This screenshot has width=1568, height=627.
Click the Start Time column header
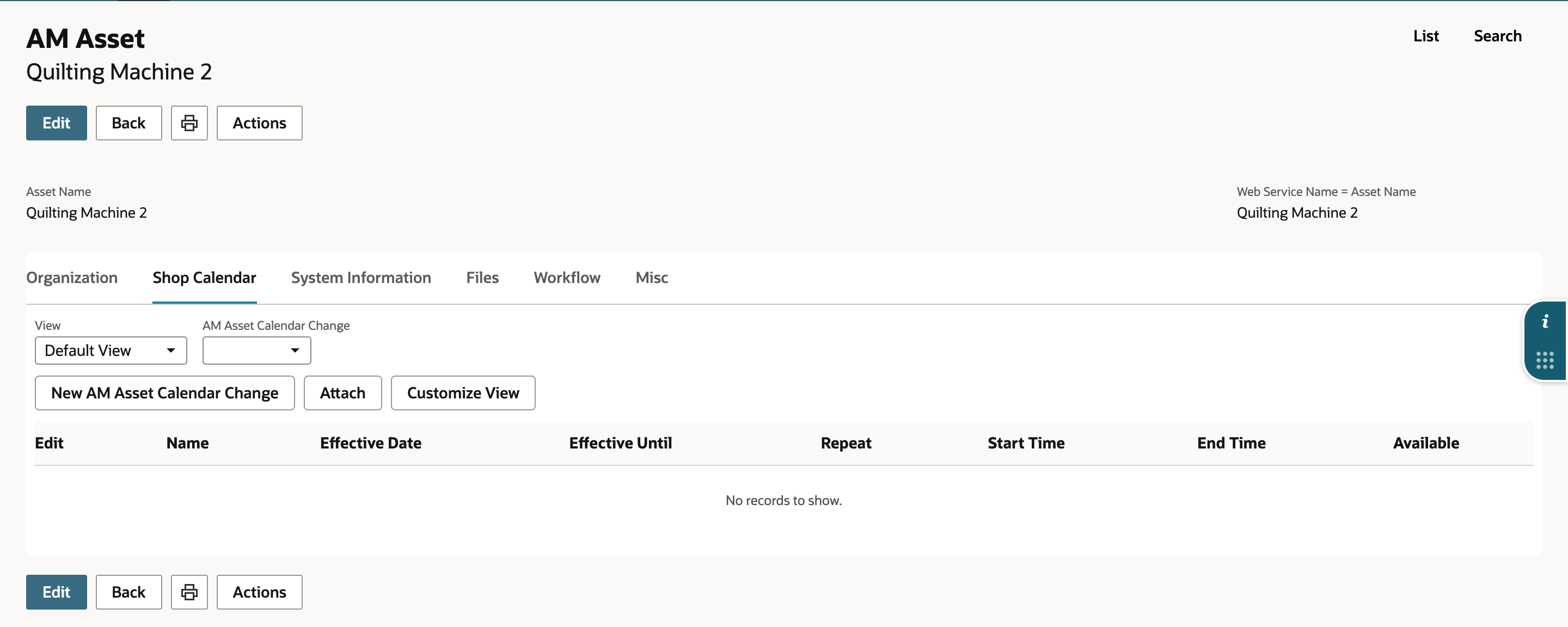point(1026,443)
